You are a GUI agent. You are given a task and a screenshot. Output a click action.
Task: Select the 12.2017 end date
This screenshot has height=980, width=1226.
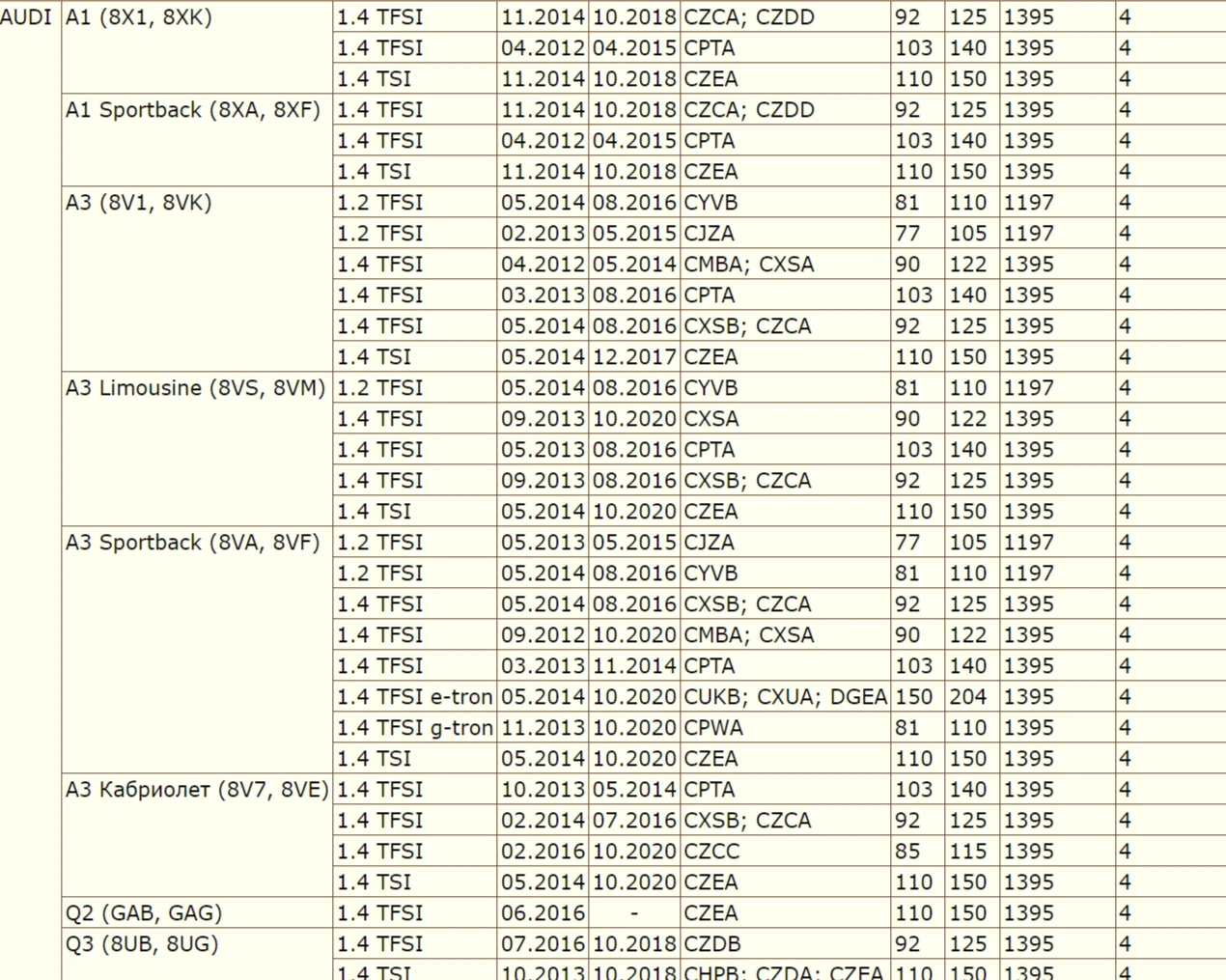(x=634, y=357)
